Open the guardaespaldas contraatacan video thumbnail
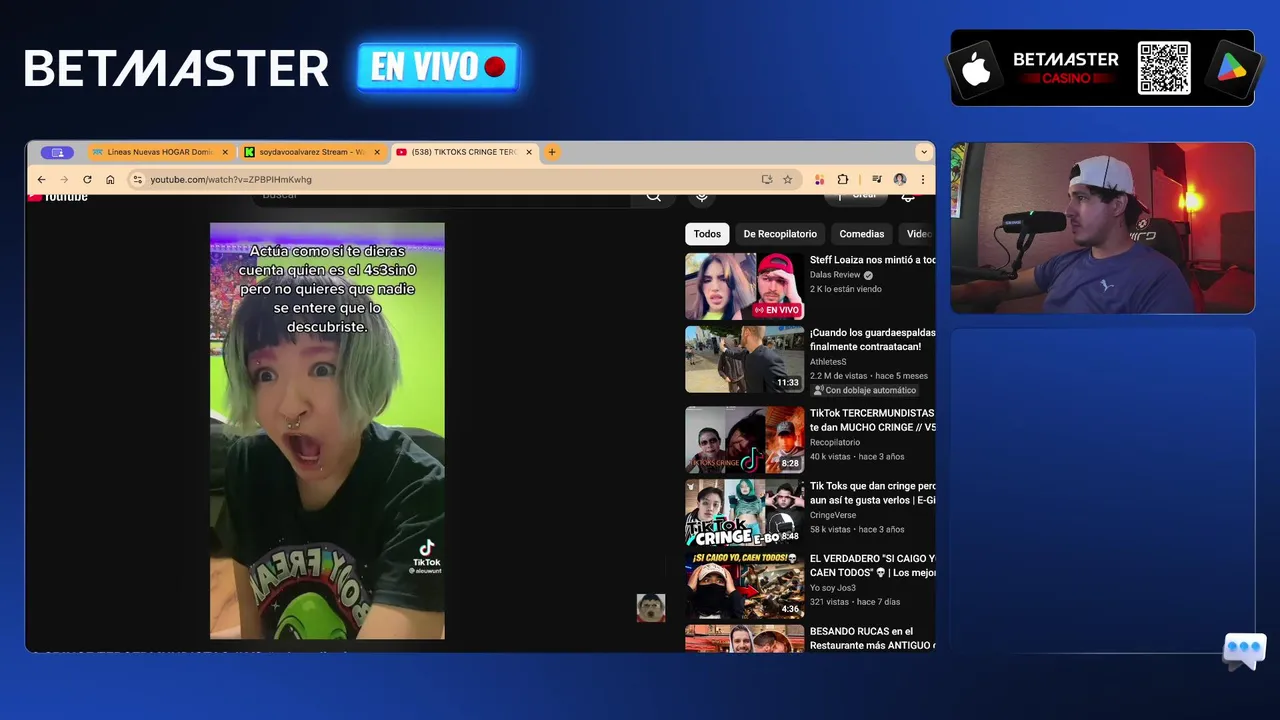Viewport: 1280px width, 720px height. pos(744,359)
